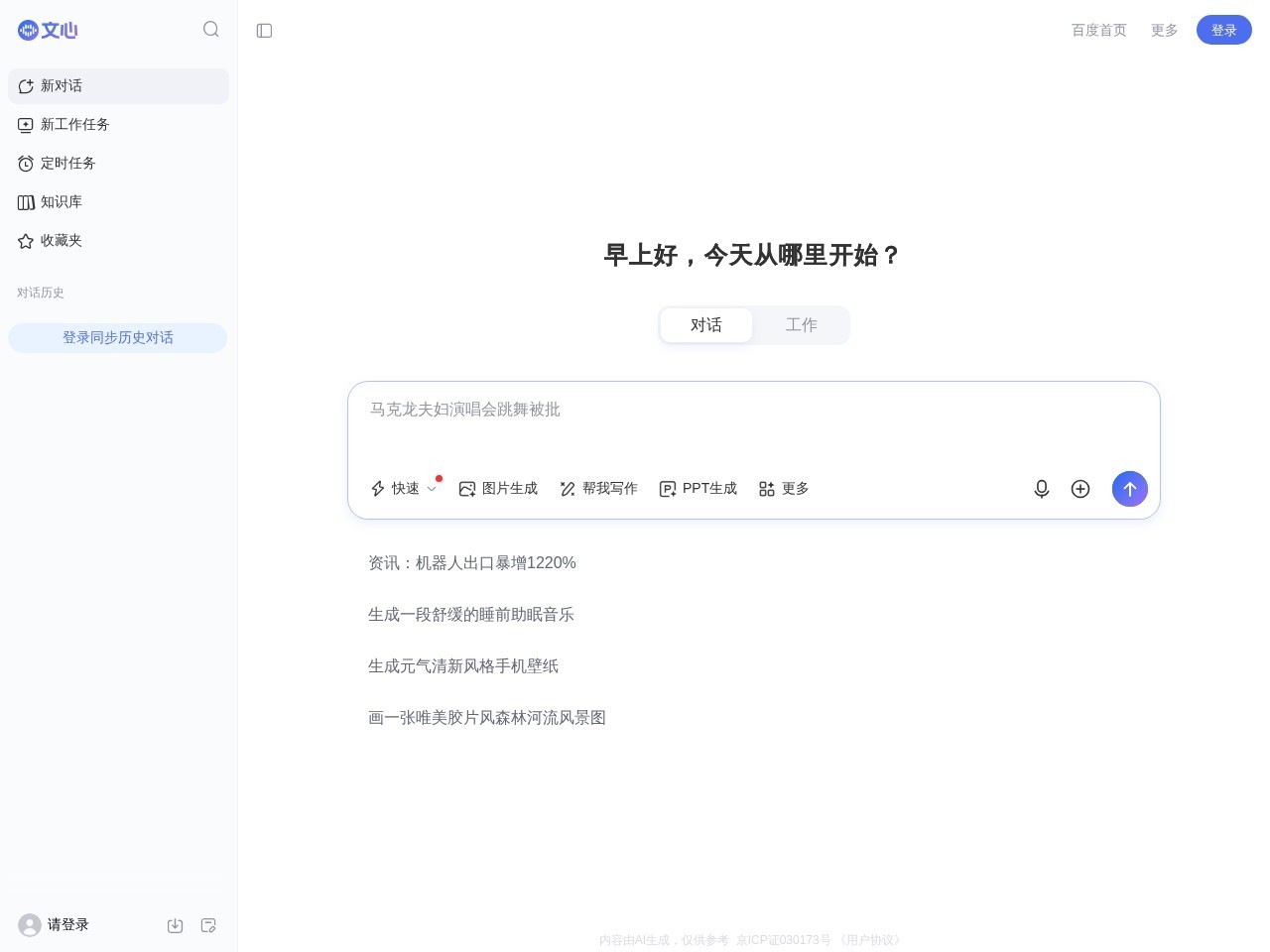Open 定时任务 in sidebar
Viewport: 1270px width, 952px height.
pyautogui.click(x=118, y=164)
